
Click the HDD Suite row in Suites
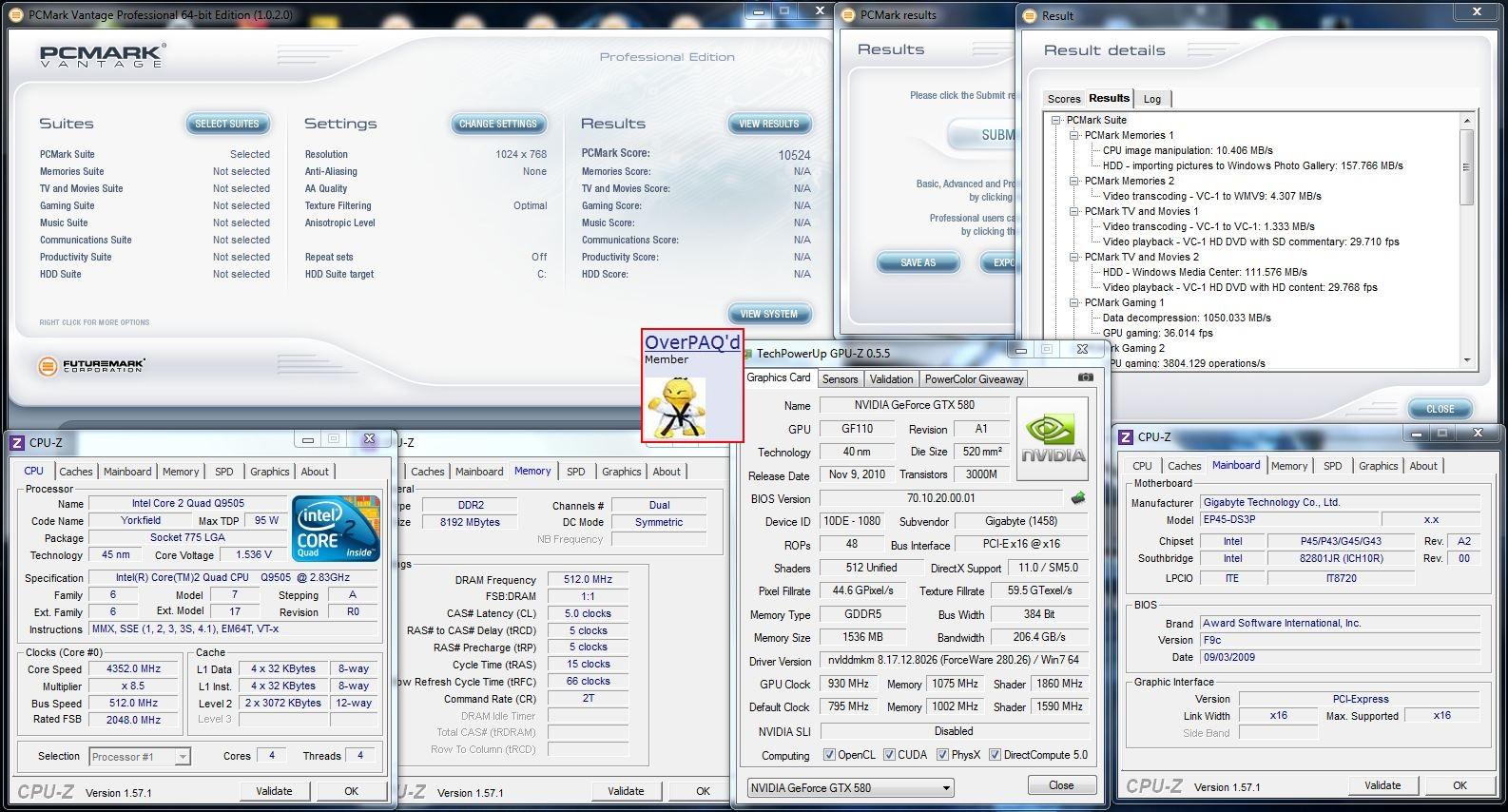154,274
